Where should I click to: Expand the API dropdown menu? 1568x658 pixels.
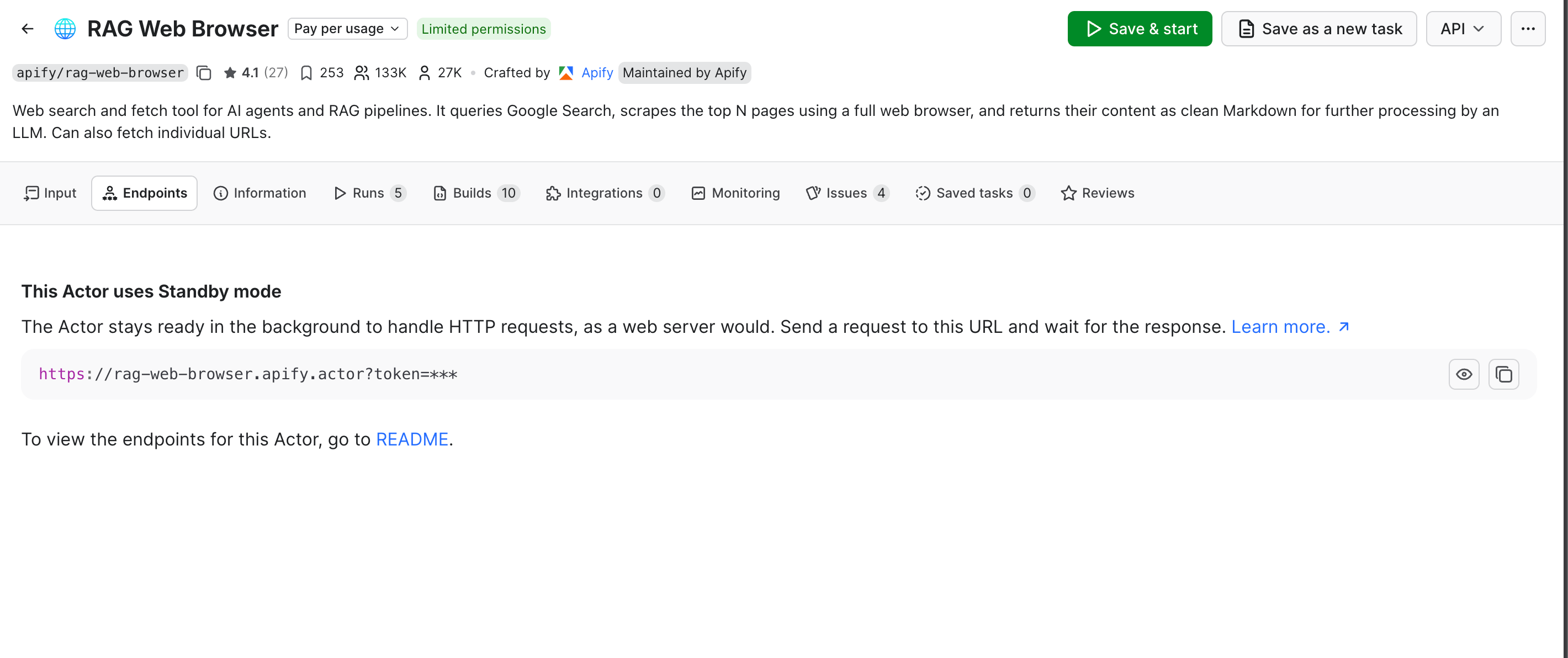pyautogui.click(x=1463, y=29)
